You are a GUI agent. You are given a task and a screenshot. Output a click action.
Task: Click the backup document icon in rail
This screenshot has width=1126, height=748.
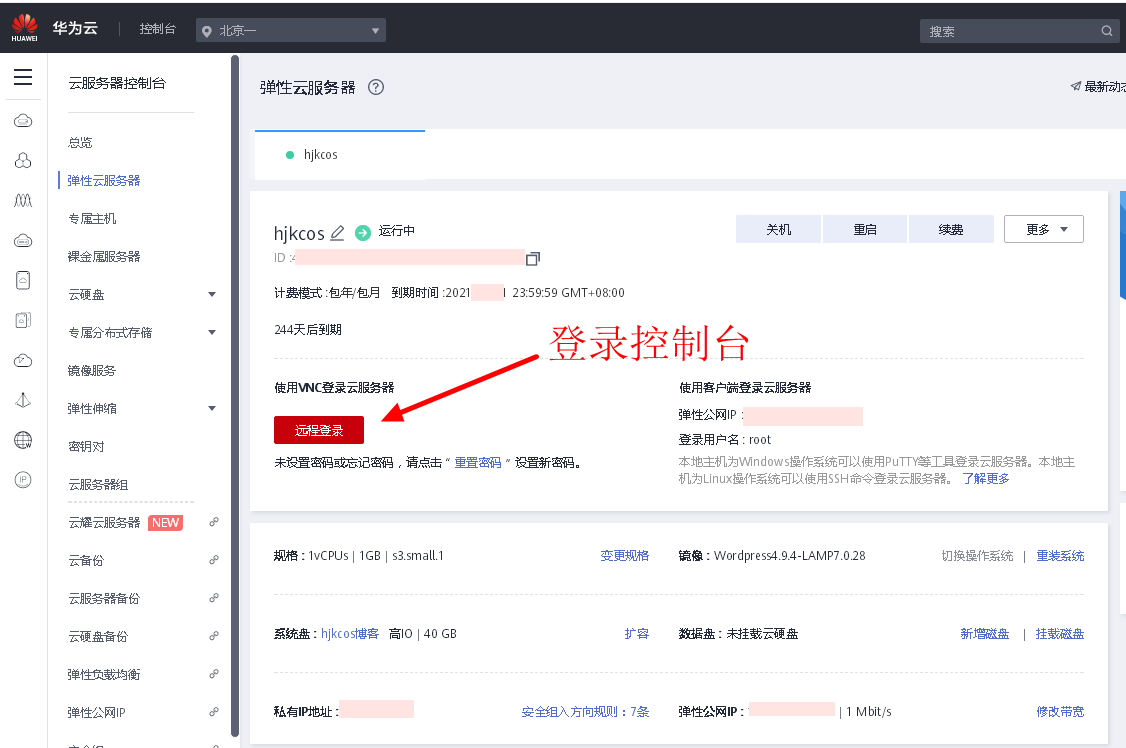23,320
